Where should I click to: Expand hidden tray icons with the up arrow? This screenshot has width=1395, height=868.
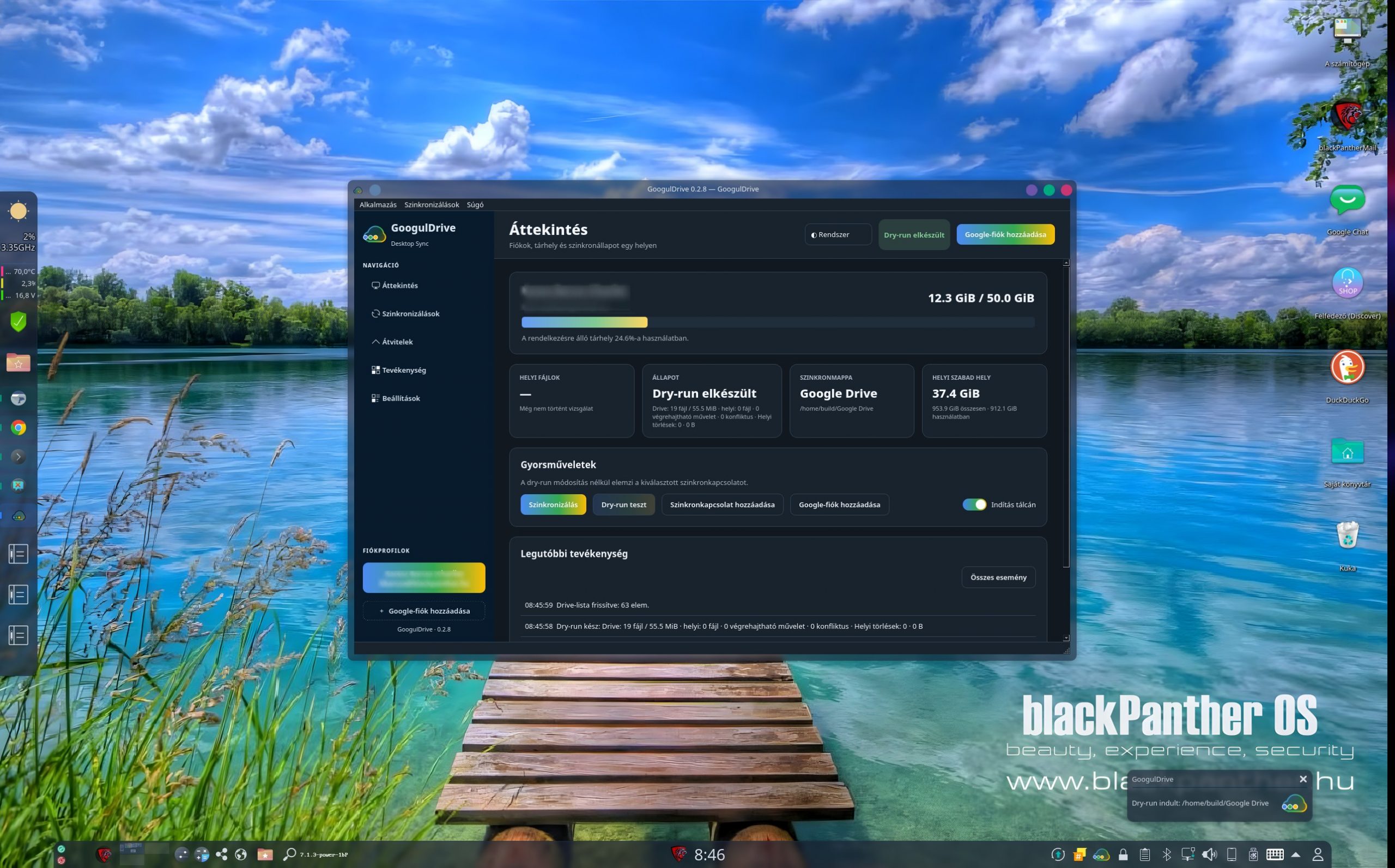(x=1296, y=855)
